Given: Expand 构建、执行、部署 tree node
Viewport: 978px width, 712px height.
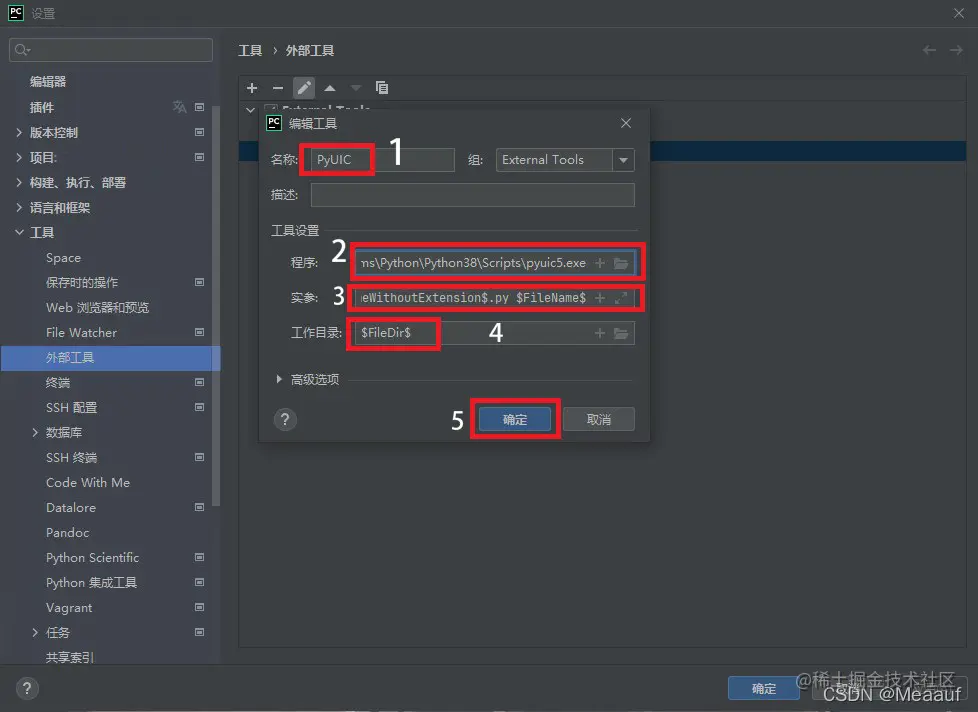Looking at the screenshot, I should pos(19,182).
